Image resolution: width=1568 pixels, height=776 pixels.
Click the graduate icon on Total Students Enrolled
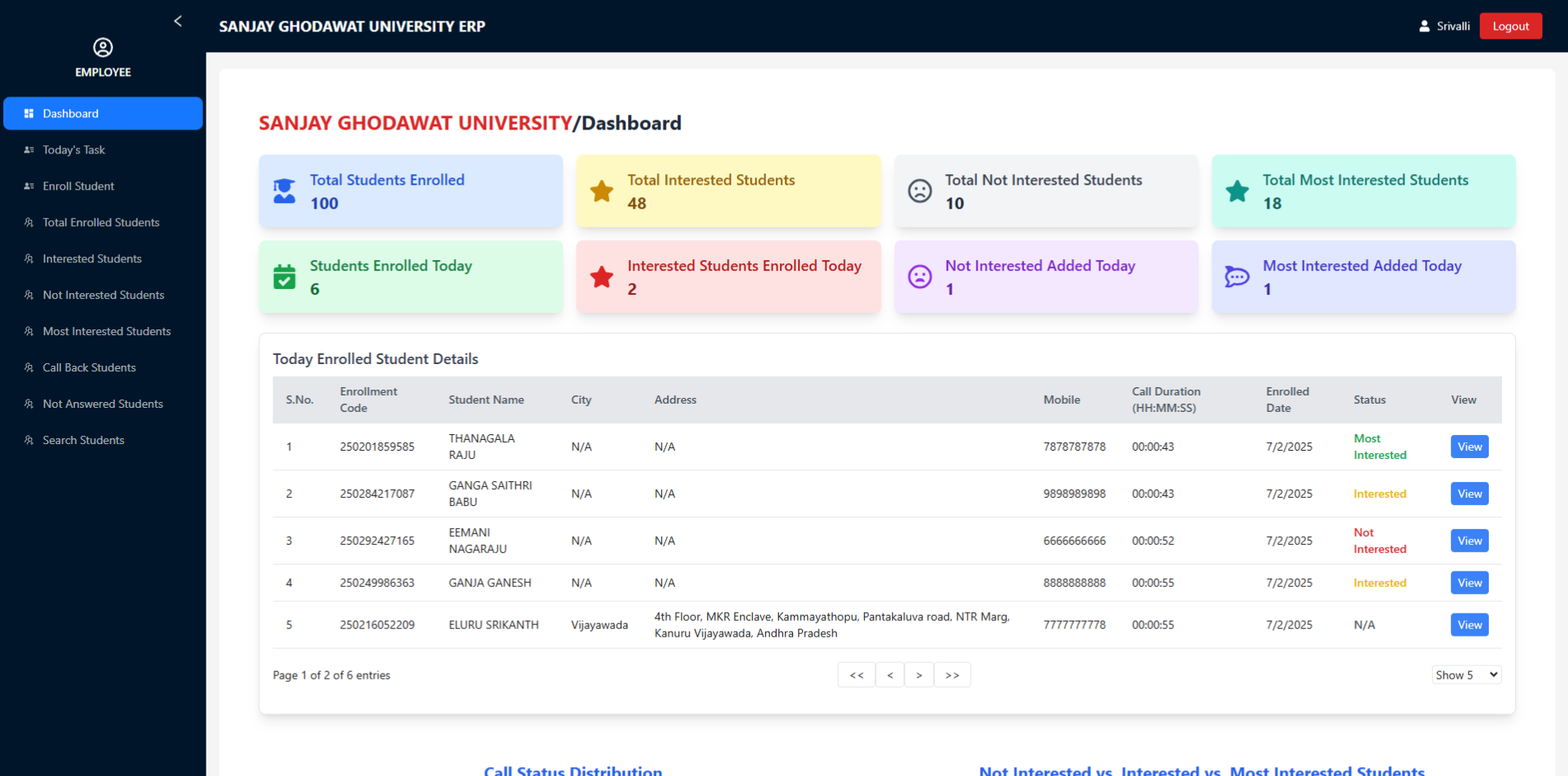pos(285,191)
